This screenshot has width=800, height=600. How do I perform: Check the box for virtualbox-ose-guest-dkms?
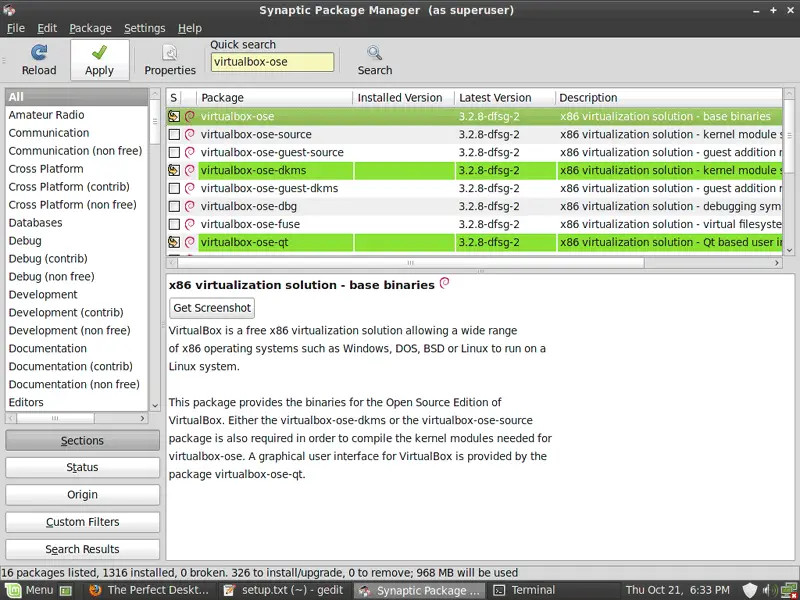coord(174,188)
